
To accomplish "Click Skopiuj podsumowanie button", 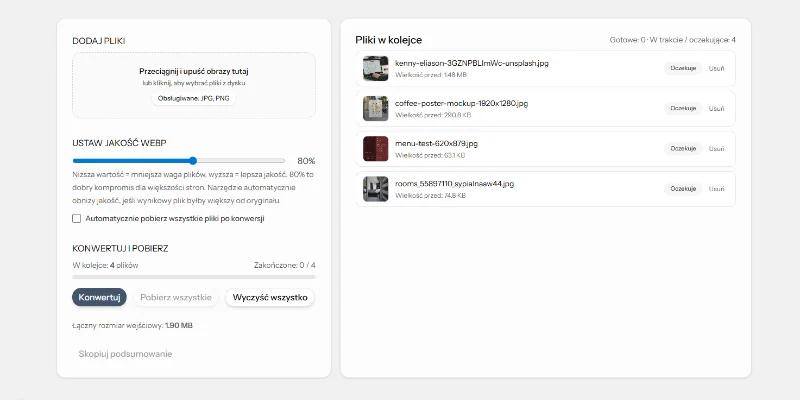I will [126, 353].
